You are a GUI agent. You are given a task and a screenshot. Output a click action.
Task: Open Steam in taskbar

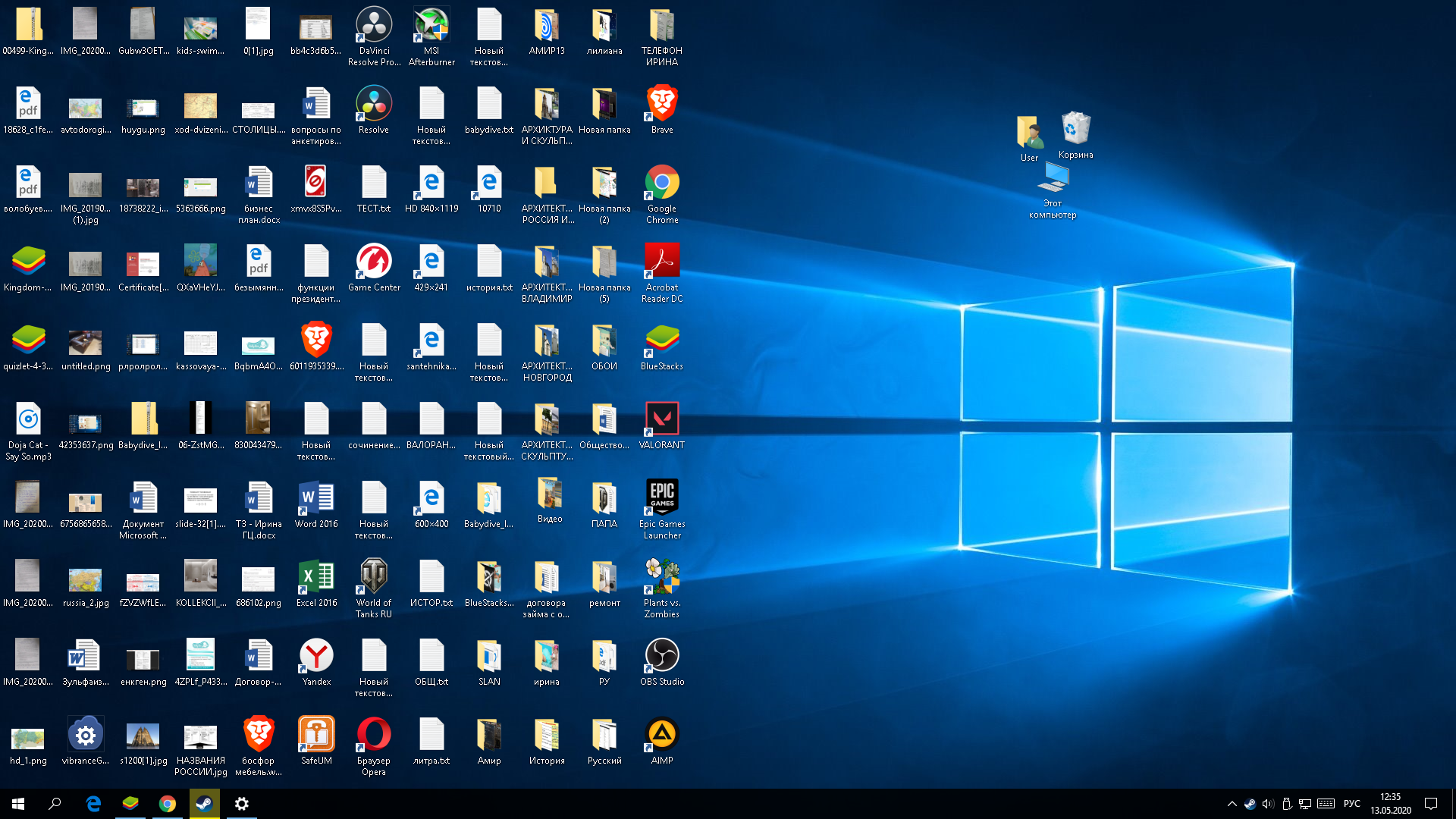pyautogui.click(x=204, y=803)
